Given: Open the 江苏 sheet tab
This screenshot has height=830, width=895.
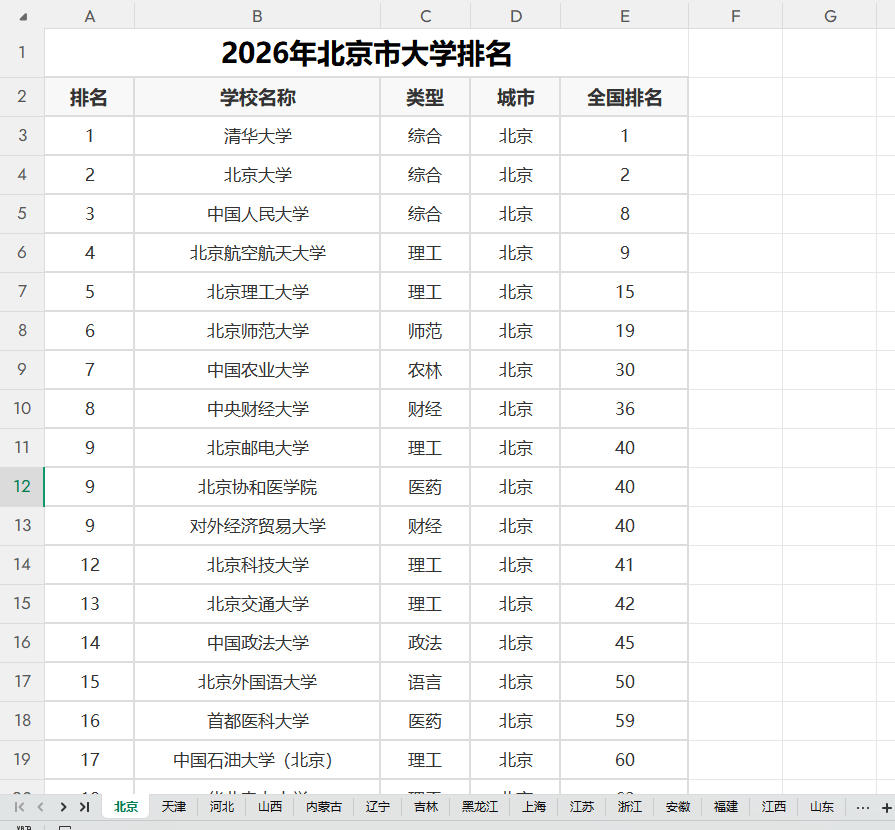Looking at the screenshot, I should point(583,806).
